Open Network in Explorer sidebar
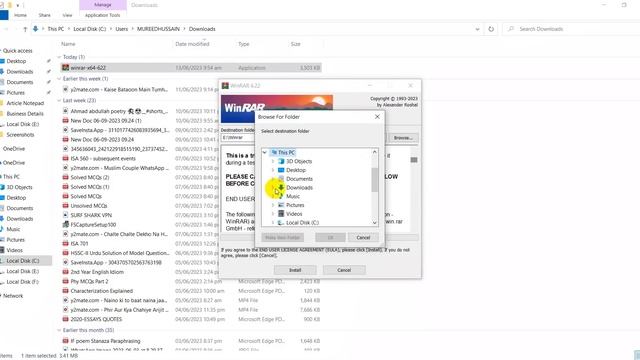This screenshot has width=640, height=360. [x=13, y=296]
